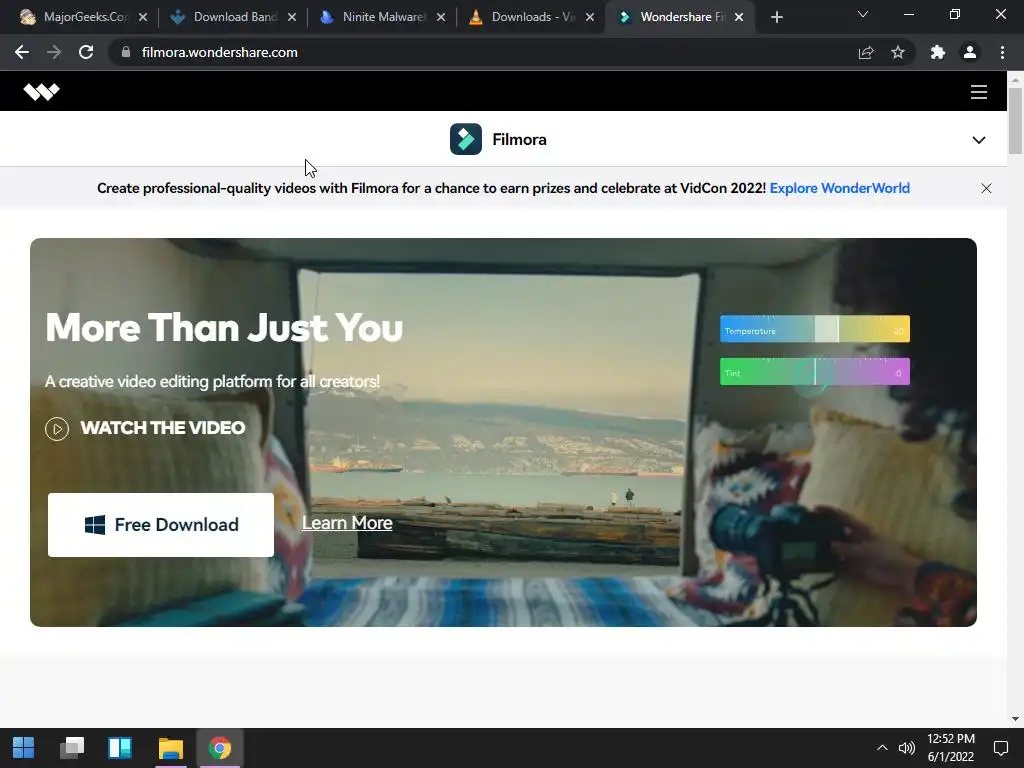Screen dimensions: 1024x768
Task: Open the Widgets taskbar icon
Action: pyautogui.click(x=120, y=748)
